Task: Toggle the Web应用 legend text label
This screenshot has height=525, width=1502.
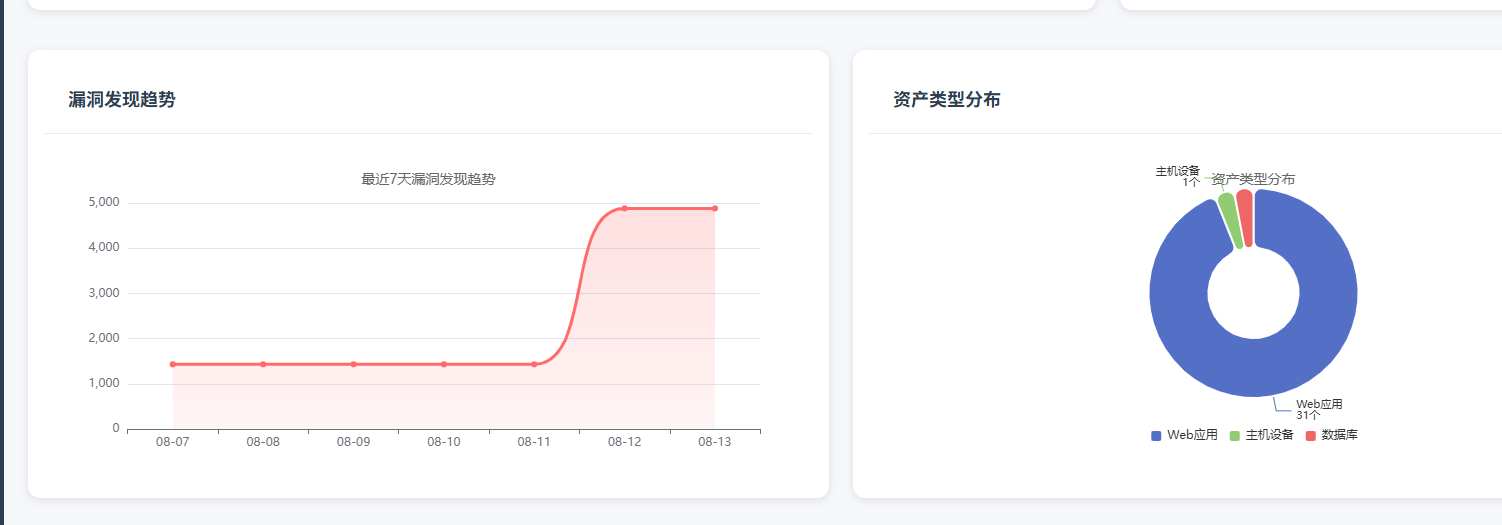Action: 1192,435
